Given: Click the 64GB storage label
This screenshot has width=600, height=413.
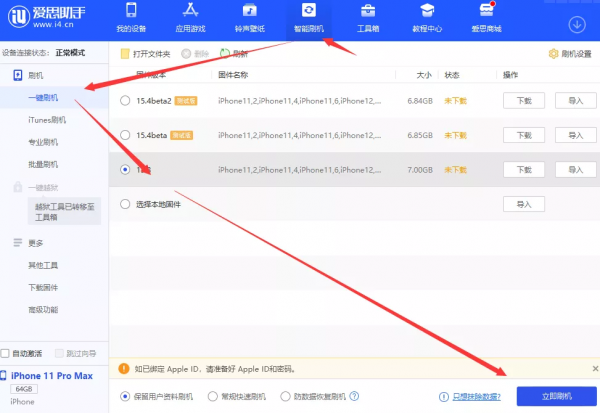Looking at the screenshot, I should pos(24,389).
